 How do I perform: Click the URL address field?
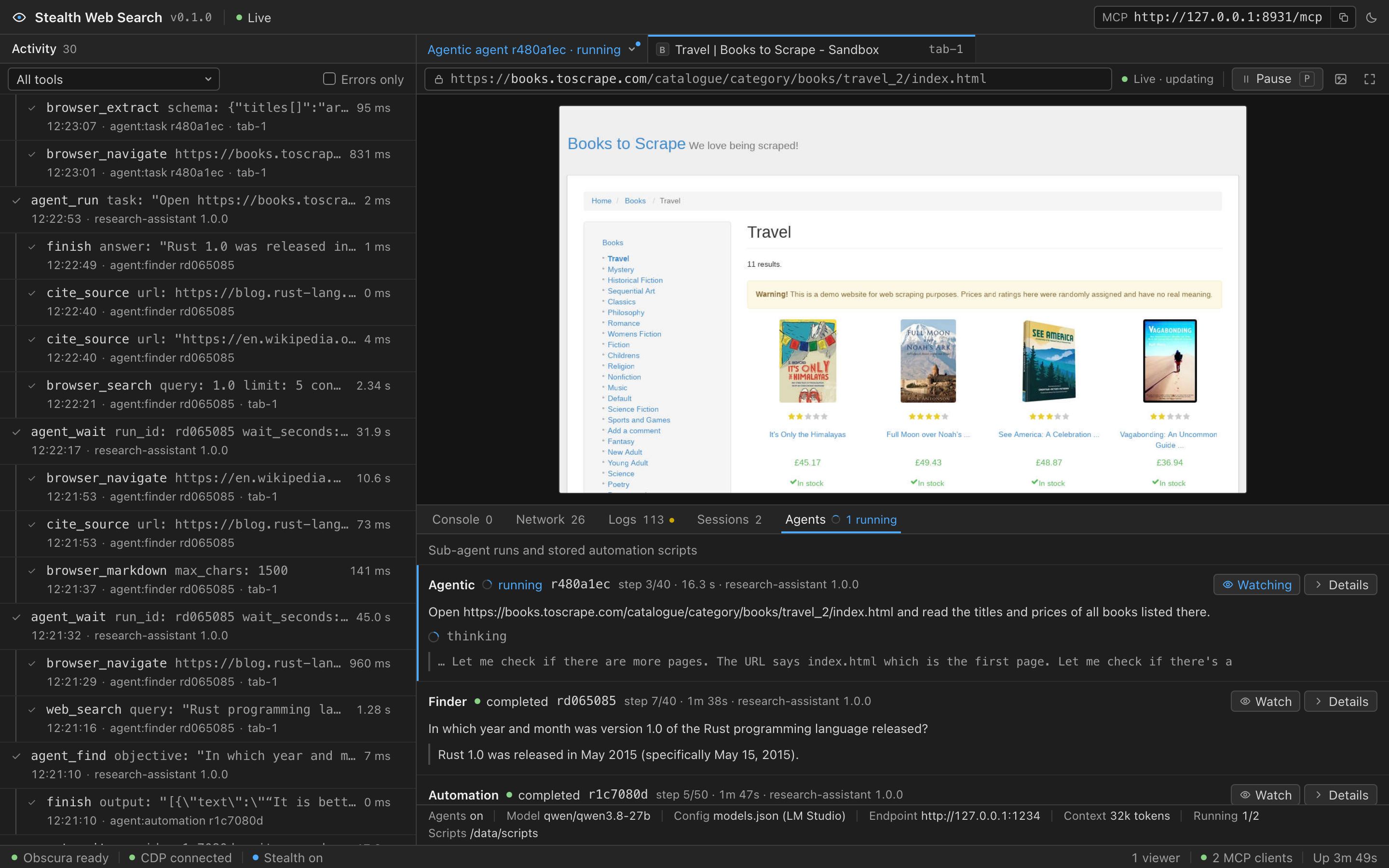(x=768, y=79)
